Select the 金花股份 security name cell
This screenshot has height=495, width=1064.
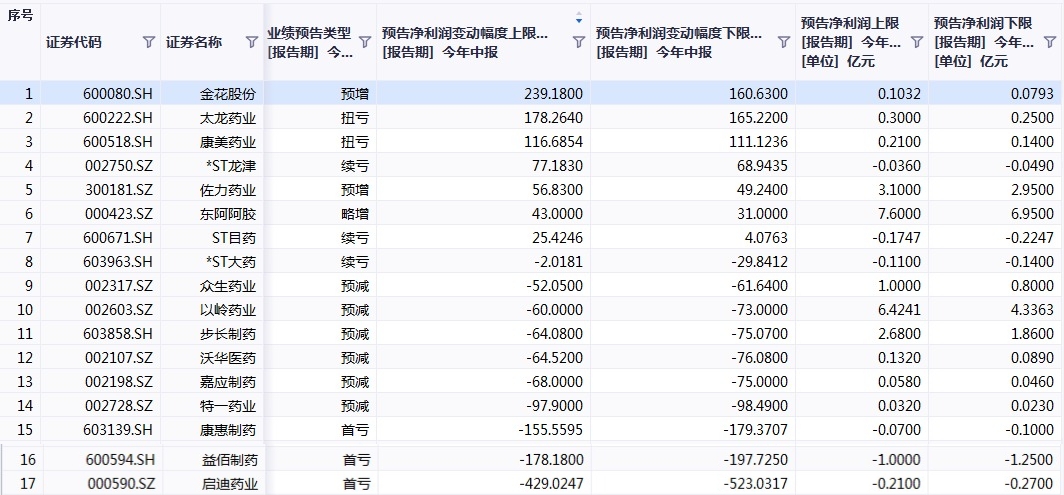pyautogui.click(x=228, y=94)
